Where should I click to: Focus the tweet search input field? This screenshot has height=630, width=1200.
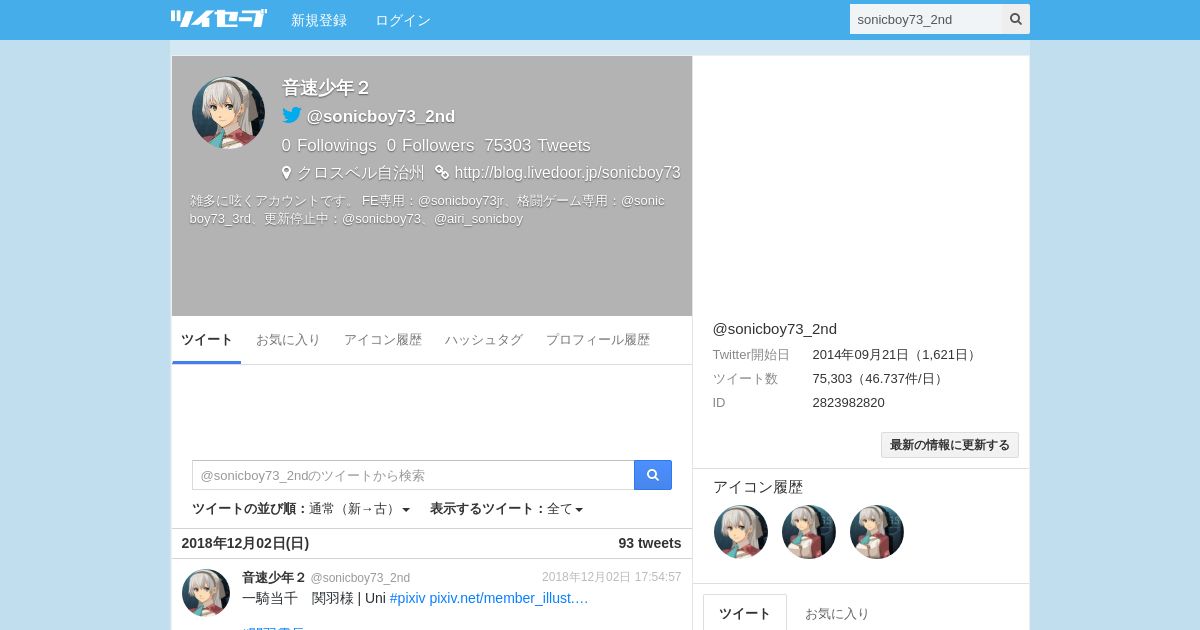click(x=413, y=475)
